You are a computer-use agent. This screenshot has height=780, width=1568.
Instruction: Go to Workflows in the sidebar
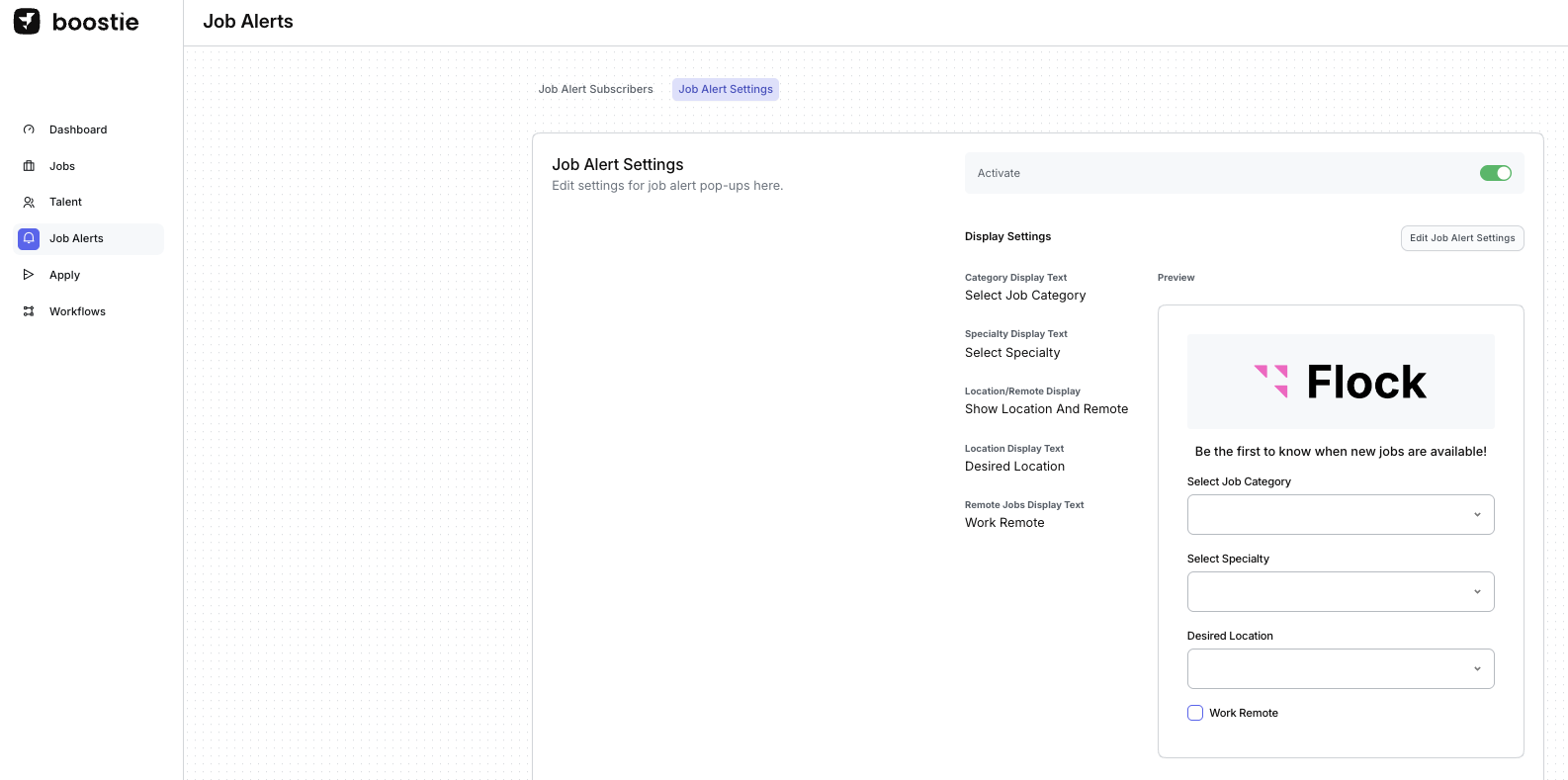coord(77,311)
